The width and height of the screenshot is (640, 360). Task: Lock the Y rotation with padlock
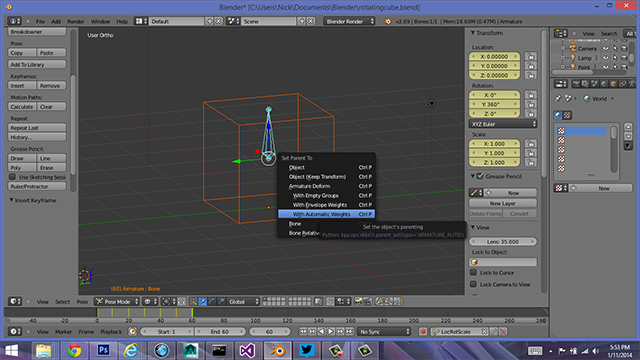pyautogui.click(x=531, y=104)
